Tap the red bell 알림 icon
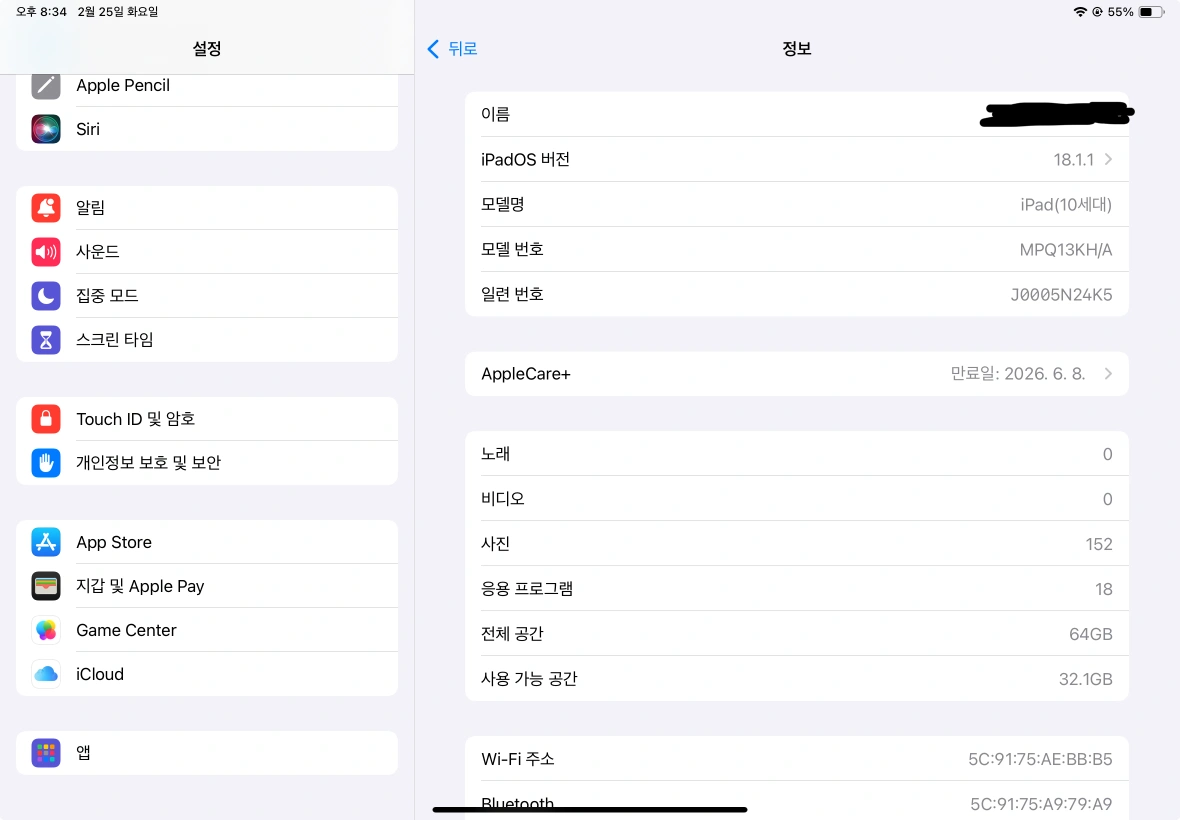 point(46,208)
